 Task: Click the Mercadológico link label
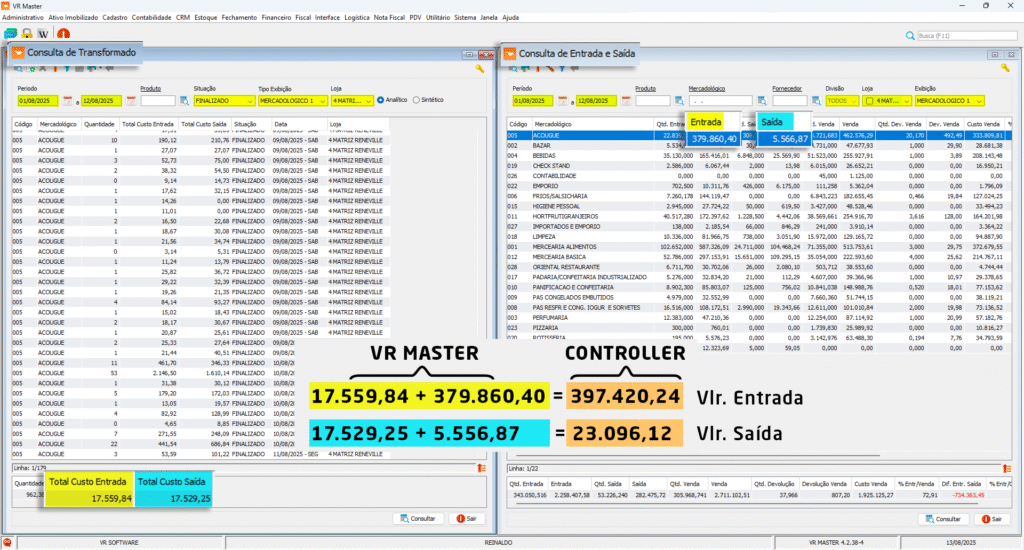(x=707, y=89)
